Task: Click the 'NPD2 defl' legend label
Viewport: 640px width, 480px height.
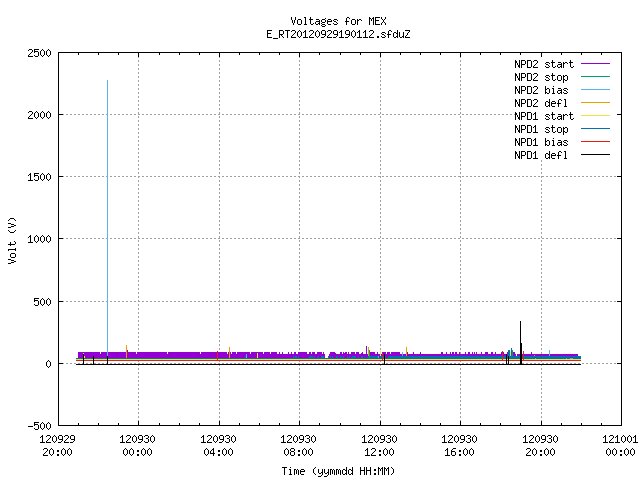Action: click(x=541, y=103)
